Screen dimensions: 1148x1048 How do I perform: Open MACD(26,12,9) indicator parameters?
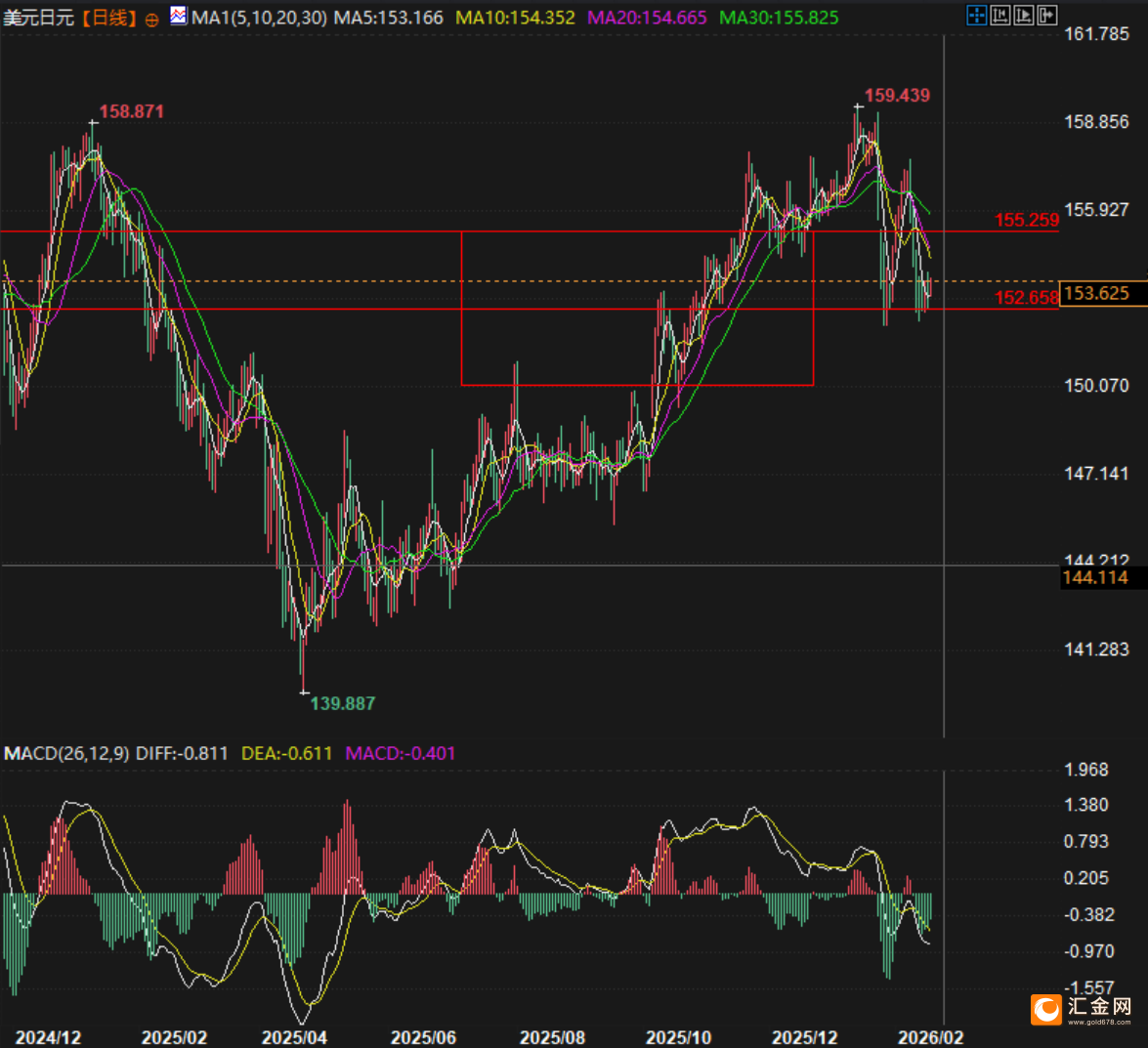coord(66,753)
